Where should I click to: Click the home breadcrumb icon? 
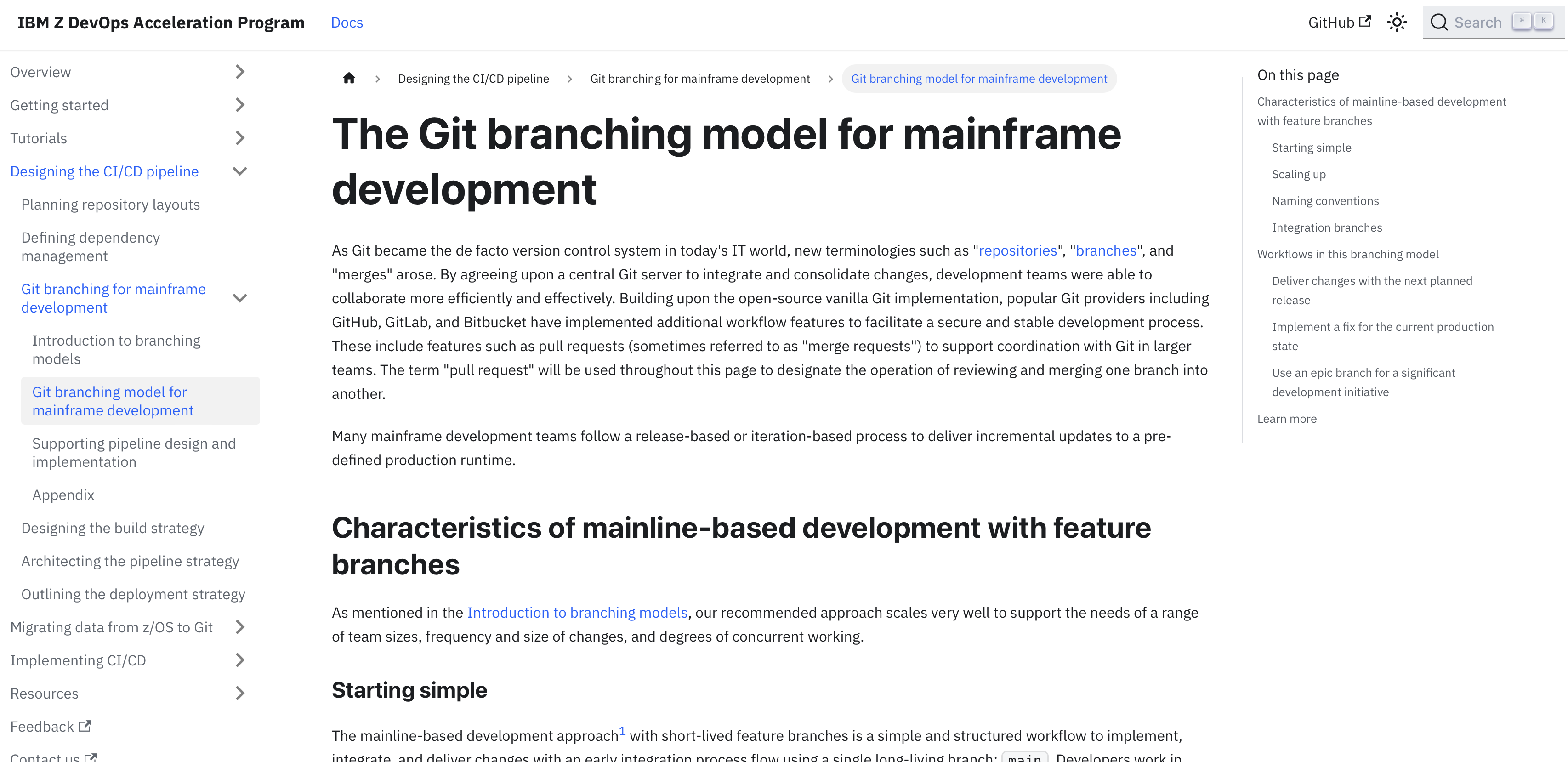click(349, 78)
